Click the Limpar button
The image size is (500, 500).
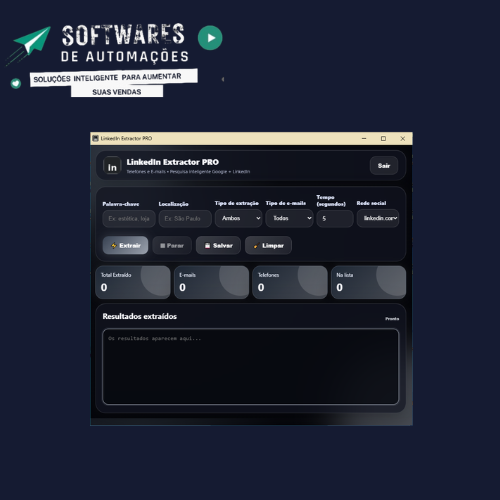pos(268,245)
